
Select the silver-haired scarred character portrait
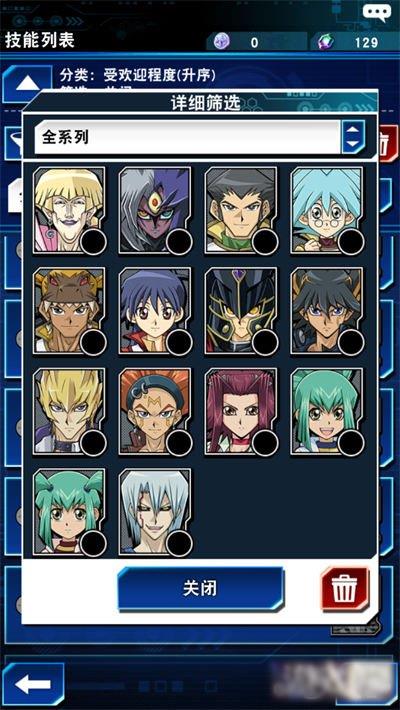(155, 512)
